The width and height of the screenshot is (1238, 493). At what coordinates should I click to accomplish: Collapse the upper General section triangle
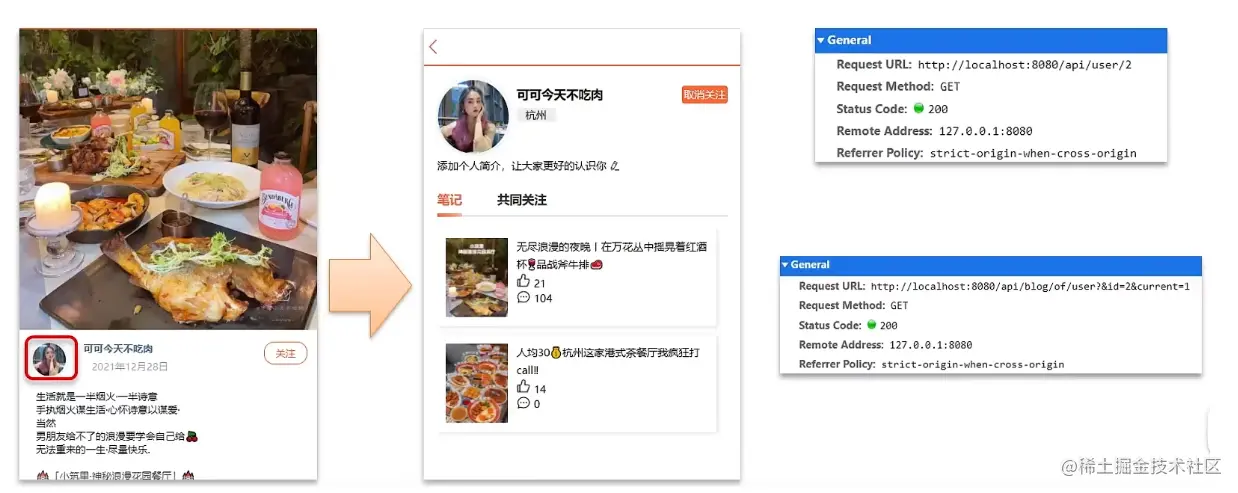pyautogui.click(x=821, y=41)
